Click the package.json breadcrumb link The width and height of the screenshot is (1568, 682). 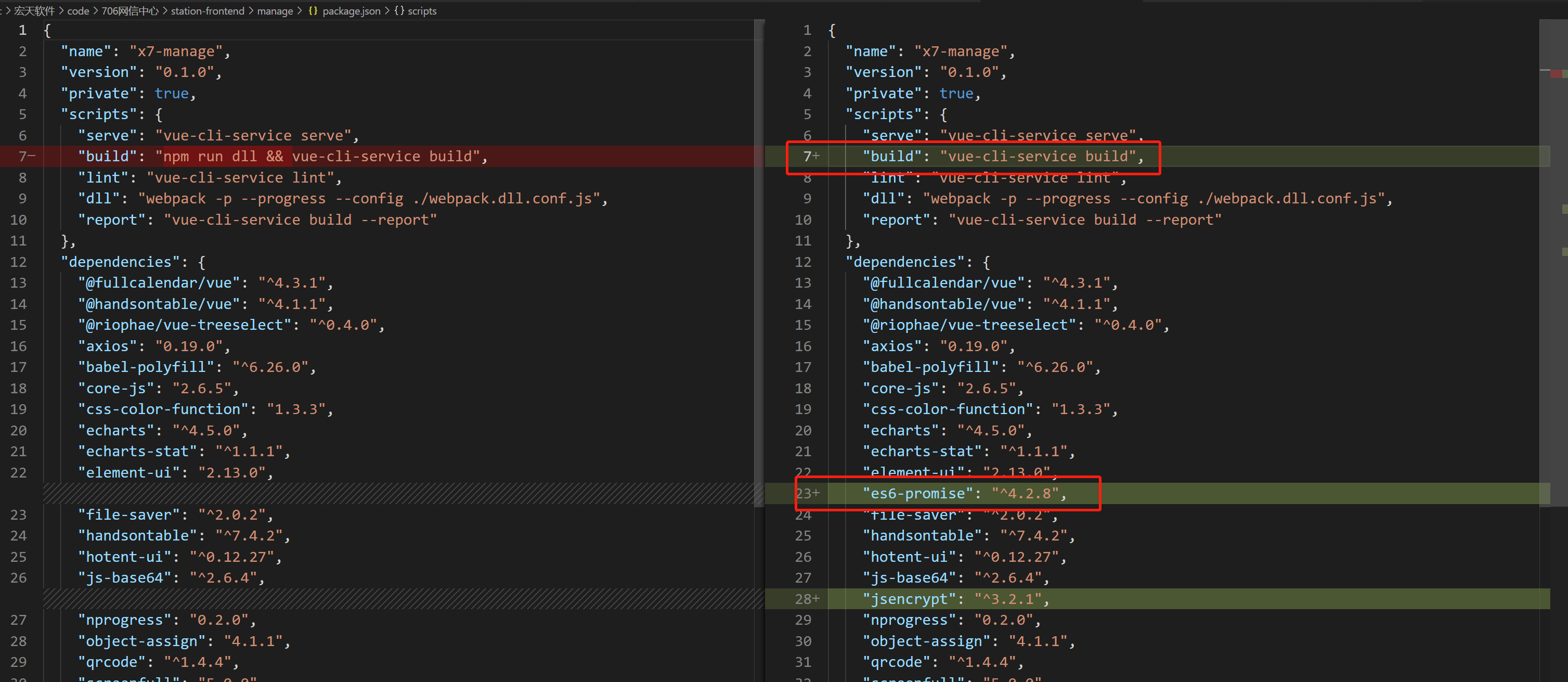[351, 11]
